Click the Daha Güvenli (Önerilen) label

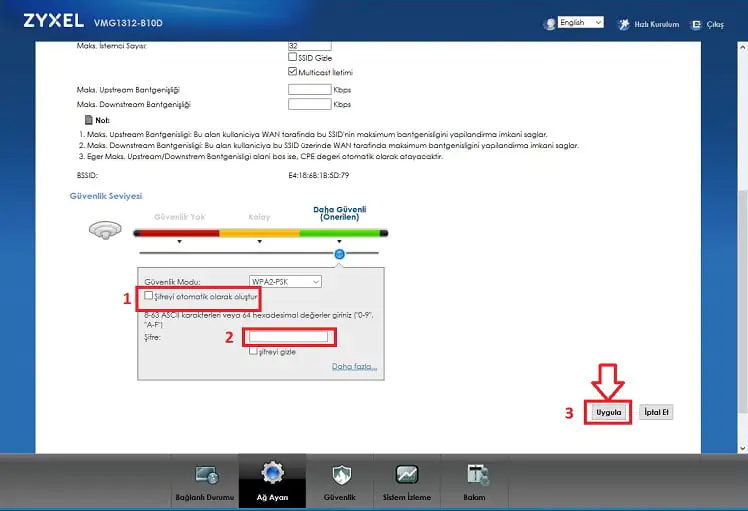pyautogui.click(x=340, y=213)
